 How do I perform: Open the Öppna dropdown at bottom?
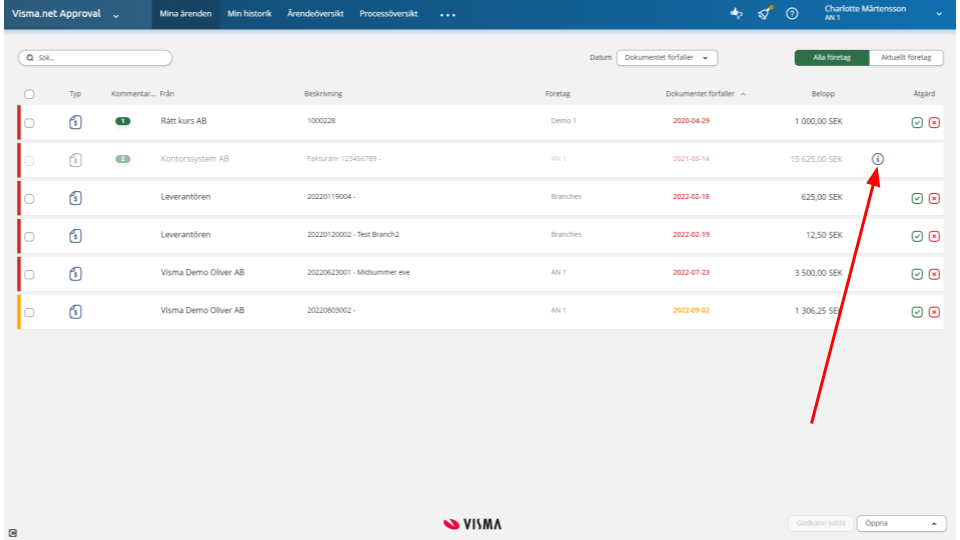[x=901, y=523]
